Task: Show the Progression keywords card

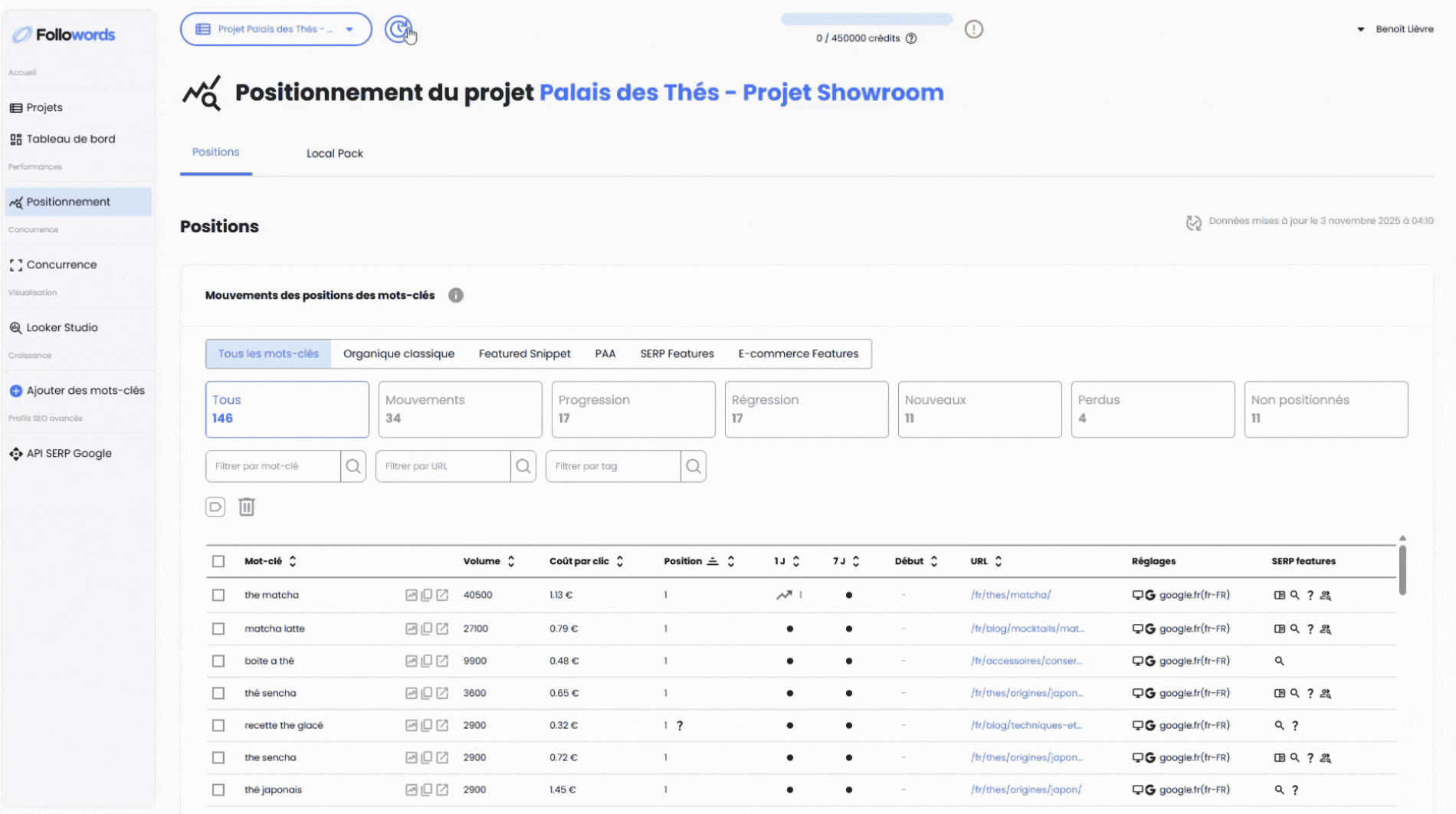Action: (x=633, y=409)
